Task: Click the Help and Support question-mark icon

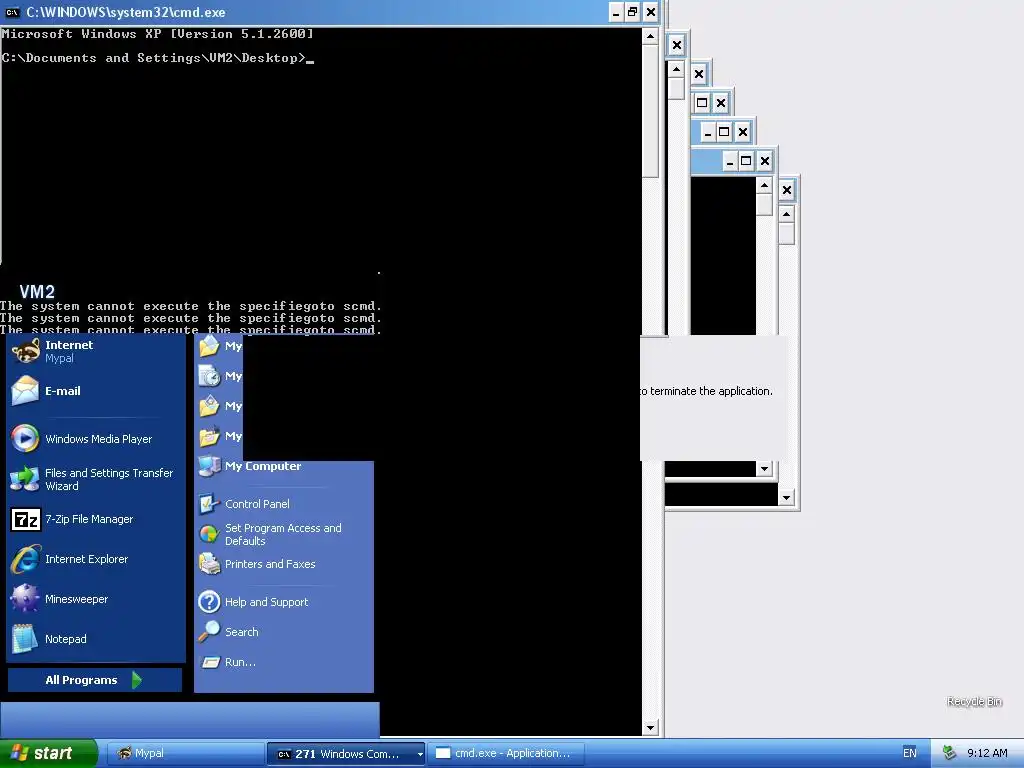Action: tap(209, 601)
